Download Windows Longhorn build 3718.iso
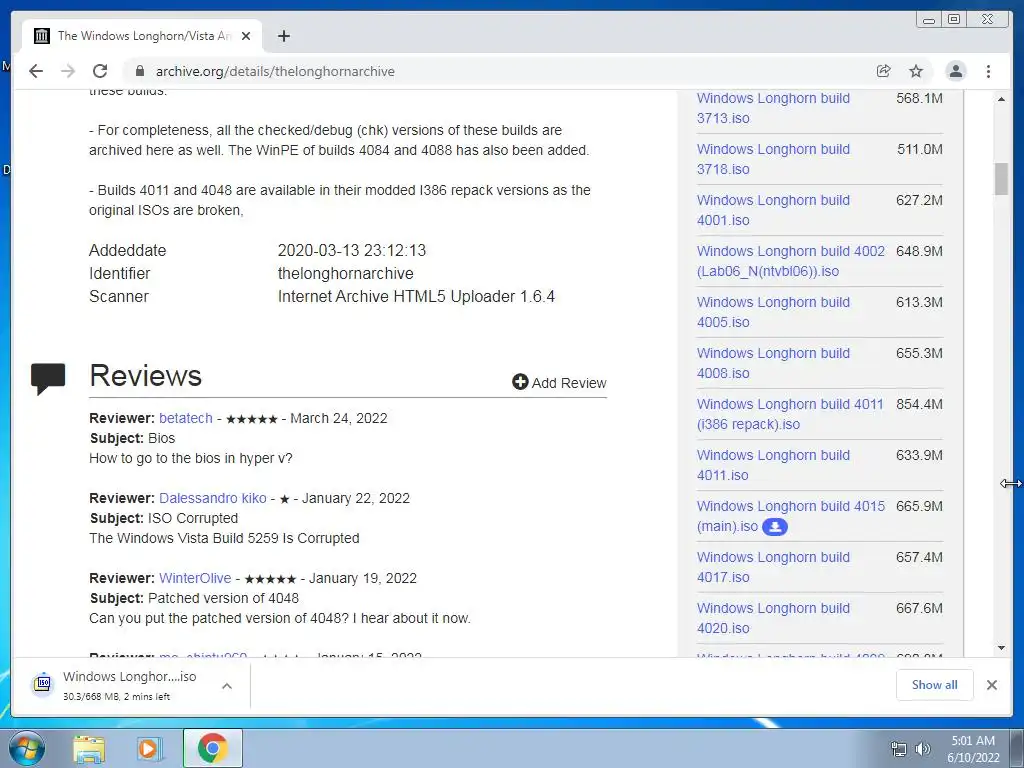This screenshot has width=1024, height=768. (773, 159)
